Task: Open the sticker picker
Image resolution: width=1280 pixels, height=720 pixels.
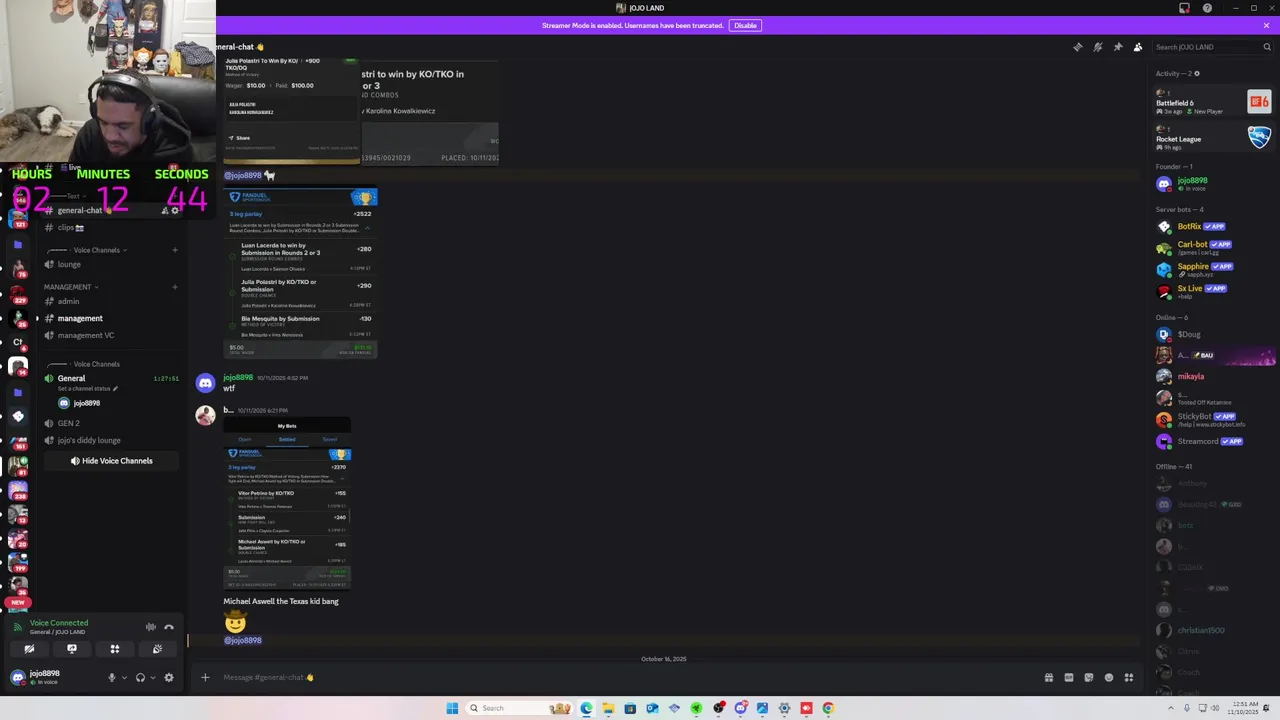Action: (1088, 677)
